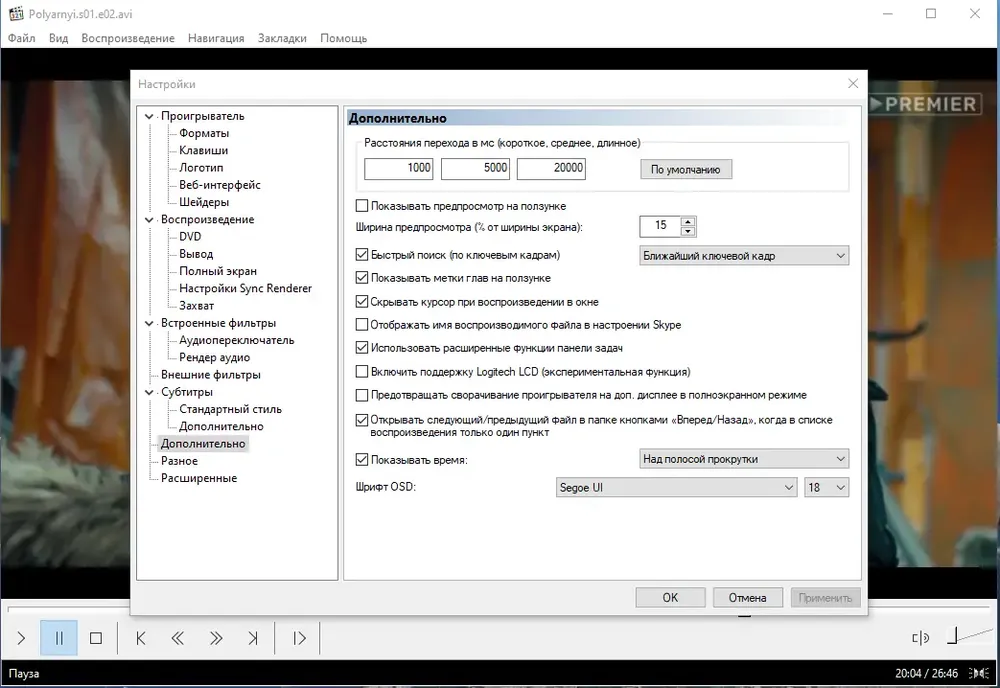Mute audio via the speaker icon

[x=920, y=638]
